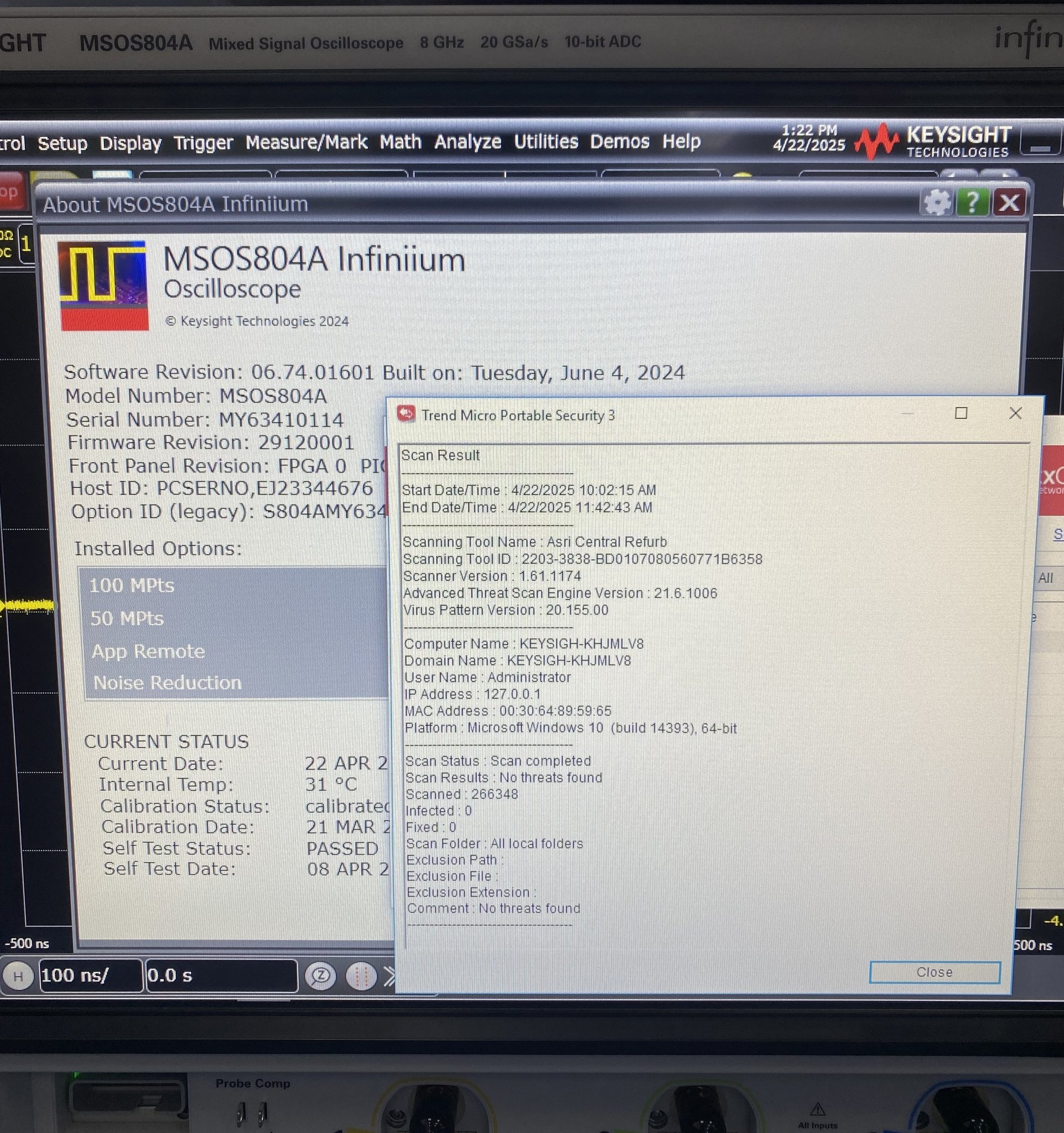The width and height of the screenshot is (1064, 1133).
Task: Click the Trend Micro Portable Security 3 title
Action: click(x=518, y=415)
